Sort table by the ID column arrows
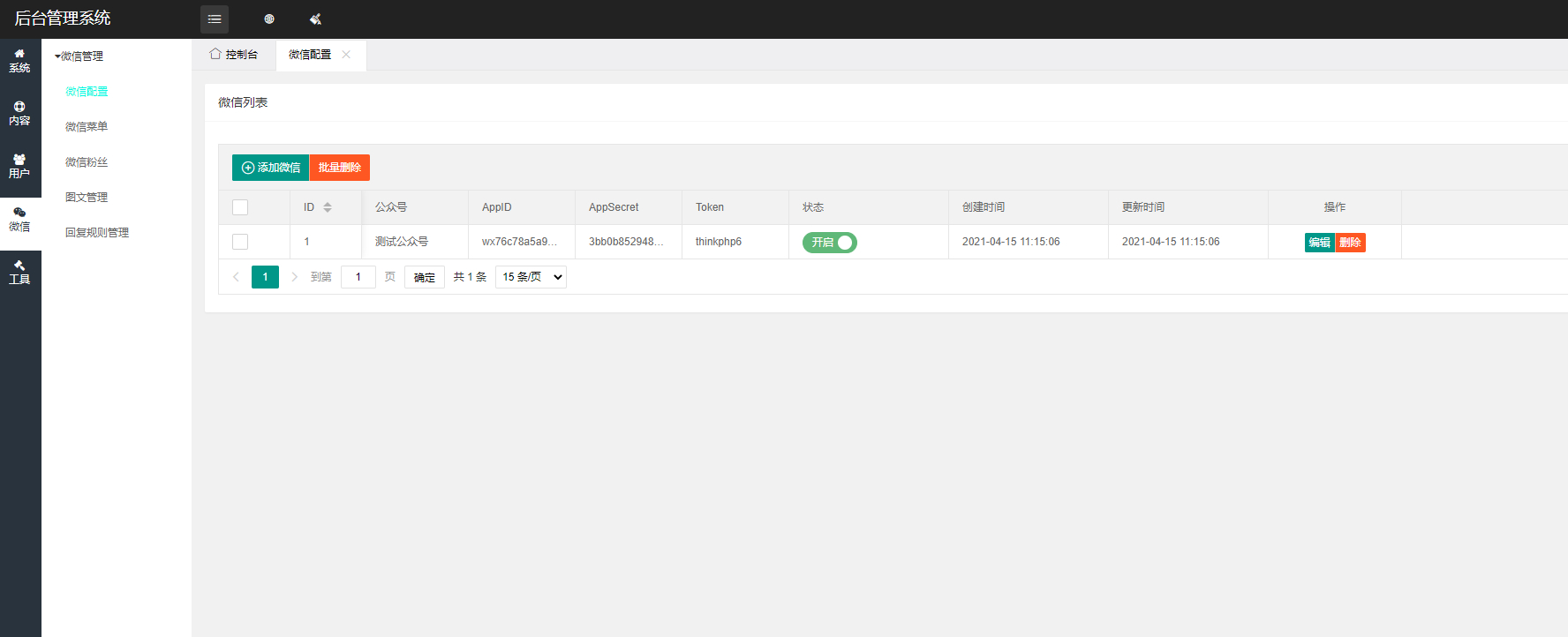This screenshot has height=637, width=1568. 328,207
